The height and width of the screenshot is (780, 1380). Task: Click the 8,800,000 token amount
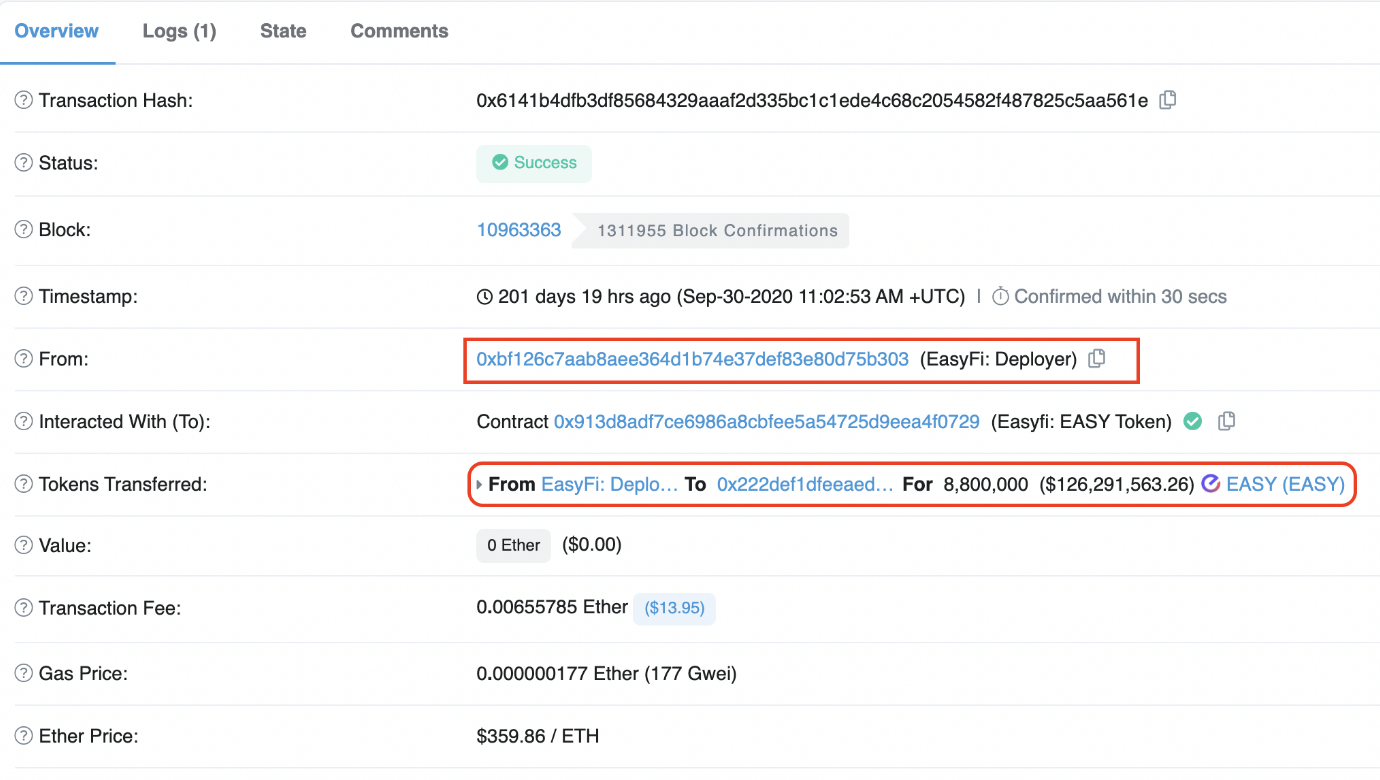coord(986,484)
